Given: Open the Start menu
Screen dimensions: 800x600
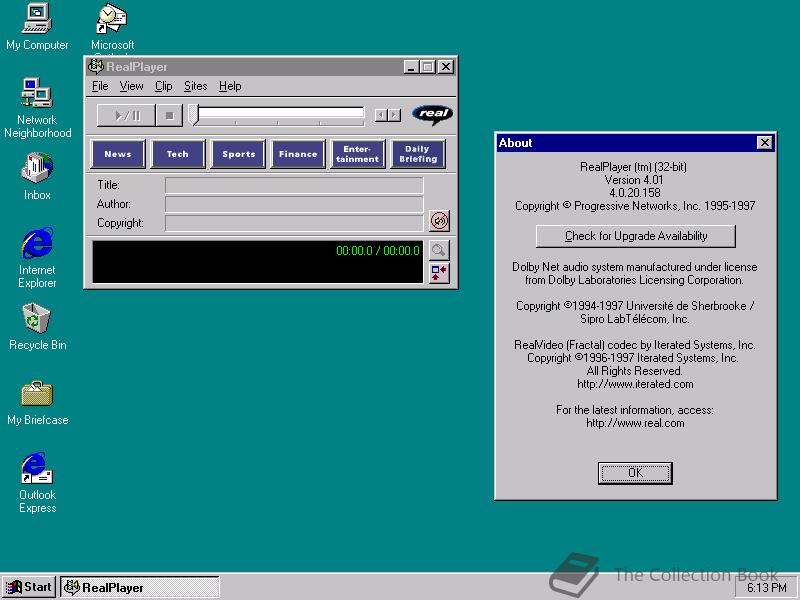Looking at the screenshot, I should pyautogui.click(x=29, y=587).
